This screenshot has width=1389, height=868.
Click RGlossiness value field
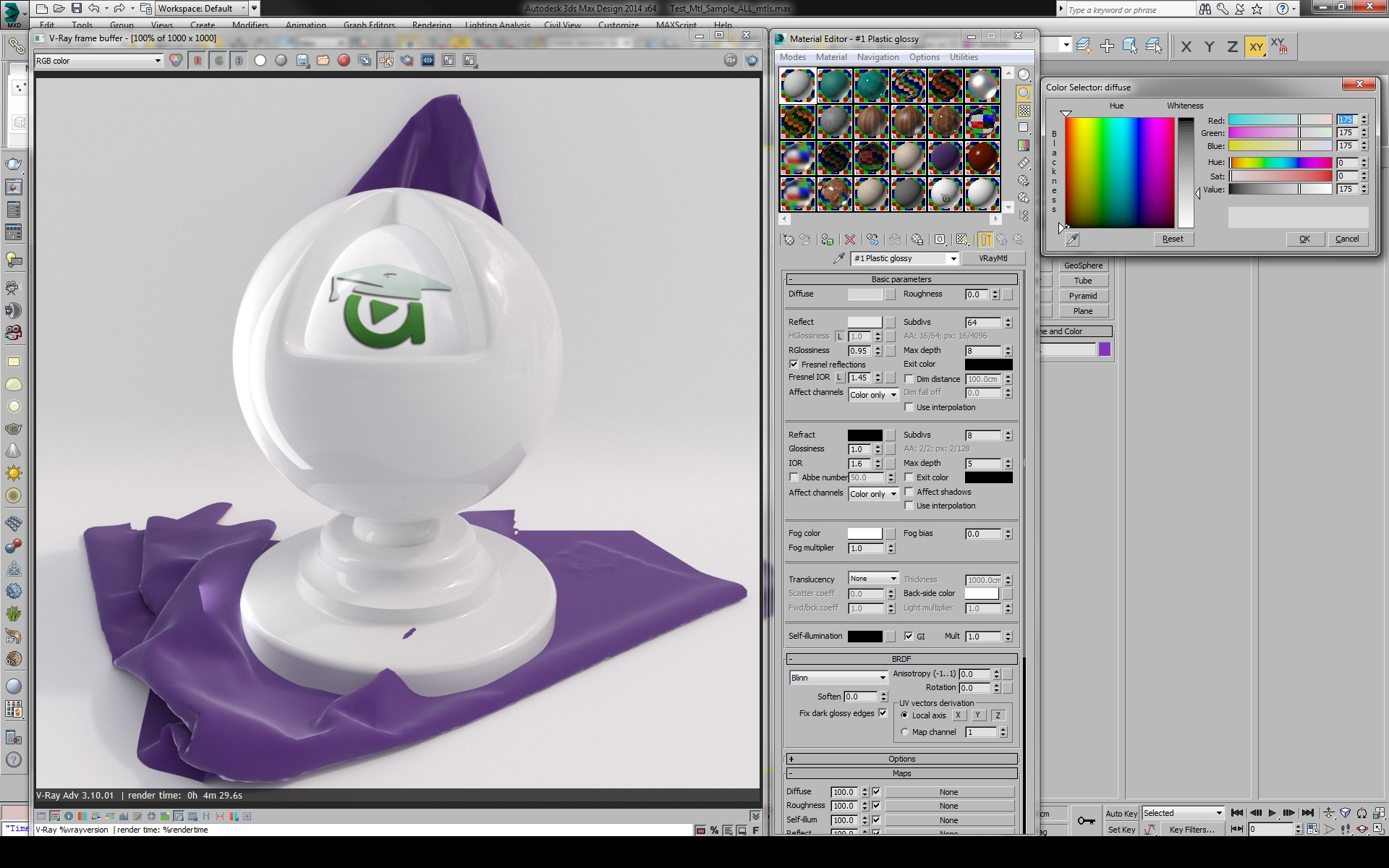tap(859, 351)
